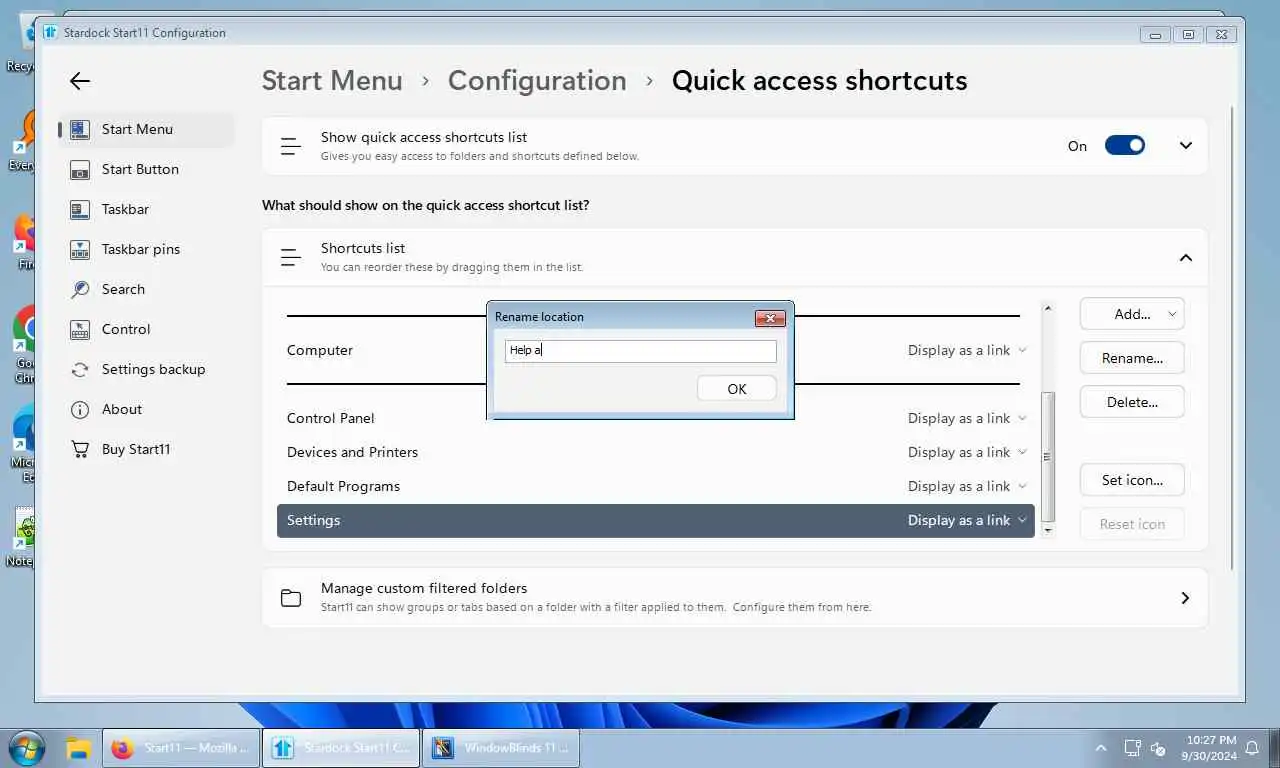
Task: Click the Control sidebar icon
Action: (x=81, y=329)
